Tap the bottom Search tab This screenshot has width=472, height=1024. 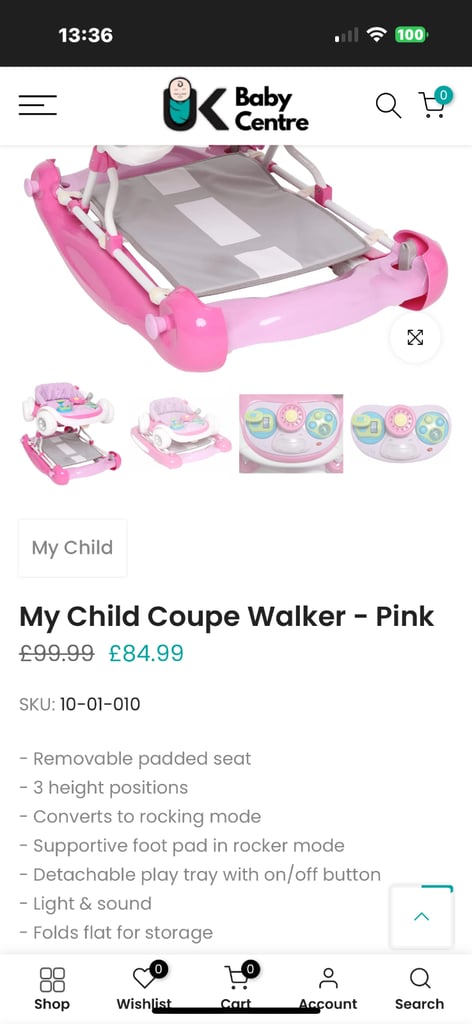click(419, 989)
